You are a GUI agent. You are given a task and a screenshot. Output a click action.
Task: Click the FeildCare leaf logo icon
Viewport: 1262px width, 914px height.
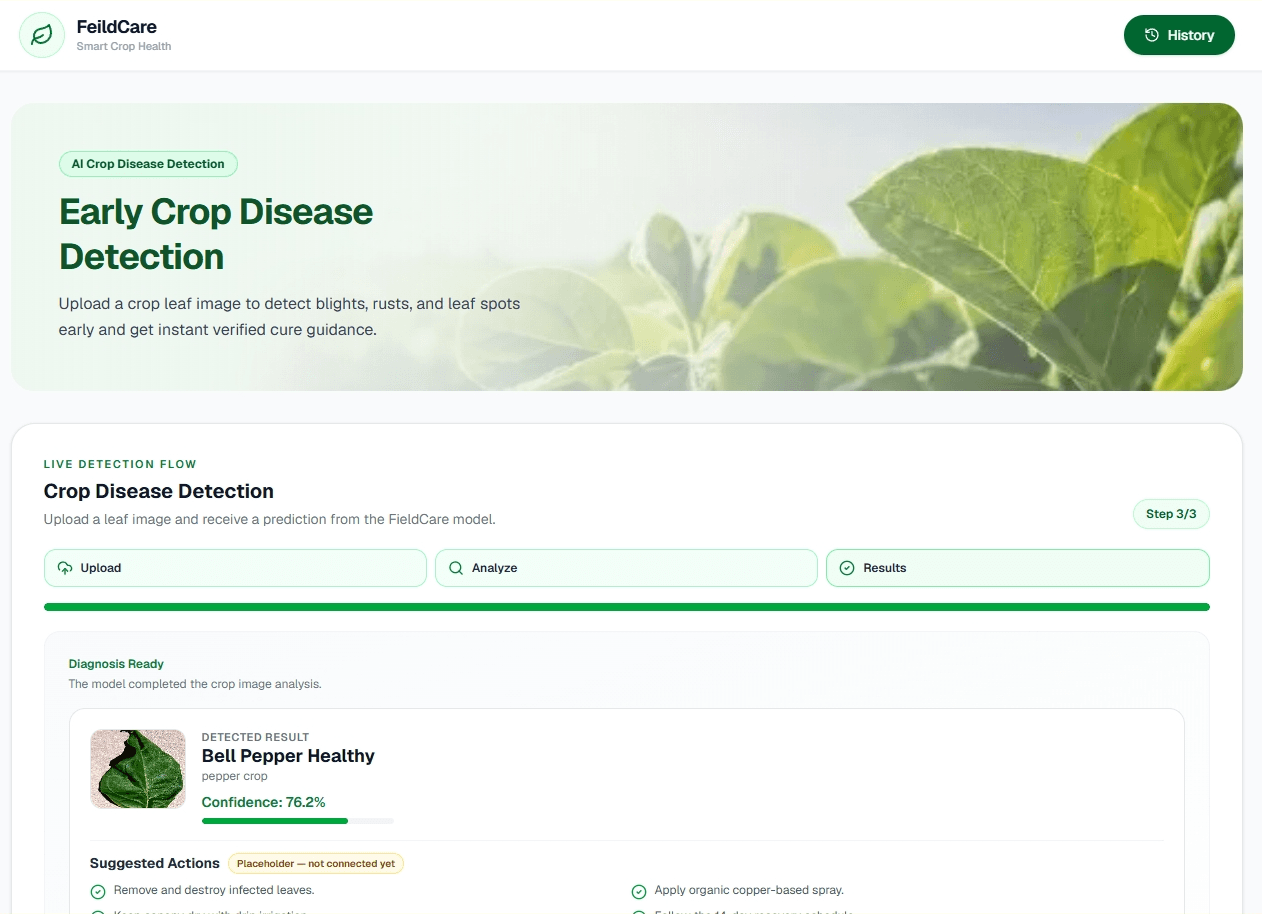pos(42,35)
